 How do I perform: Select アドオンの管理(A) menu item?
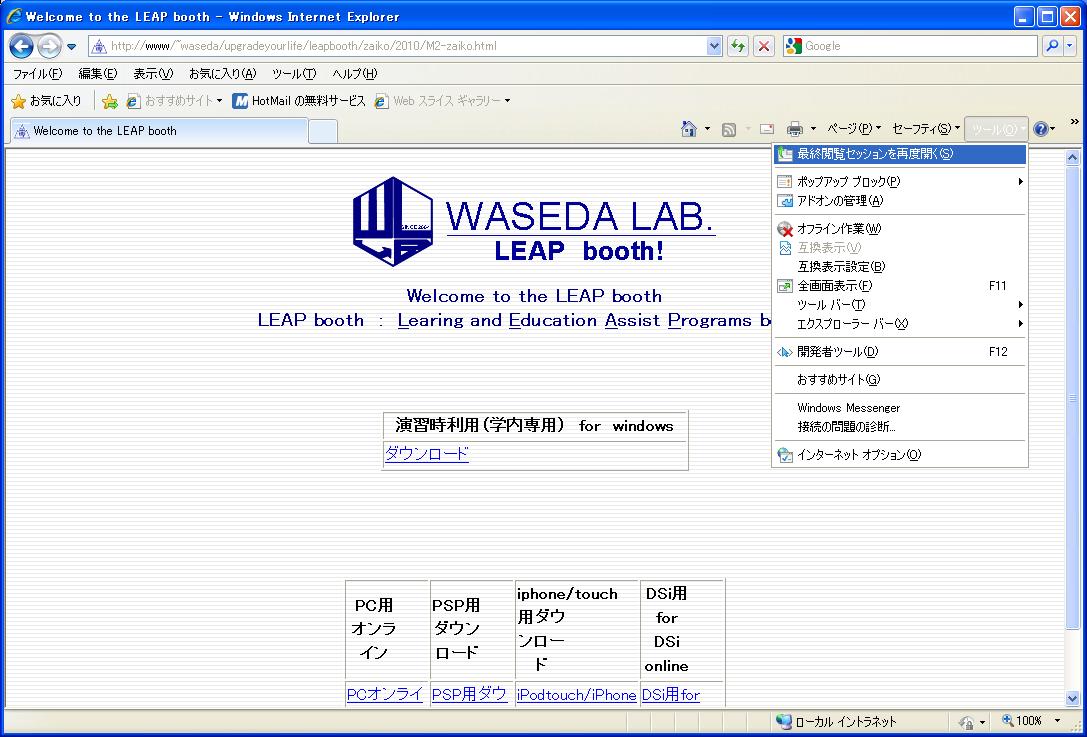pos(900,201)
